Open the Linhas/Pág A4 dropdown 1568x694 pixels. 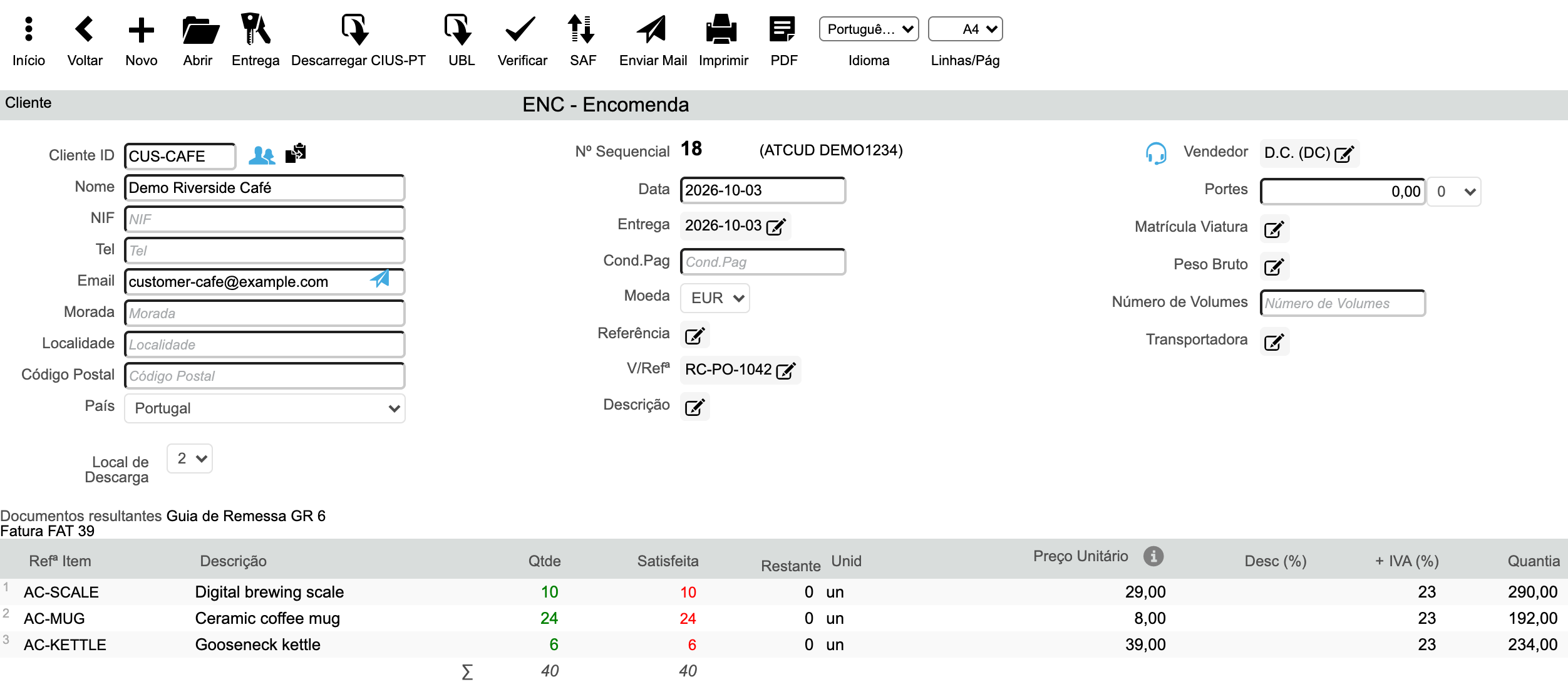tap(965, 29)
